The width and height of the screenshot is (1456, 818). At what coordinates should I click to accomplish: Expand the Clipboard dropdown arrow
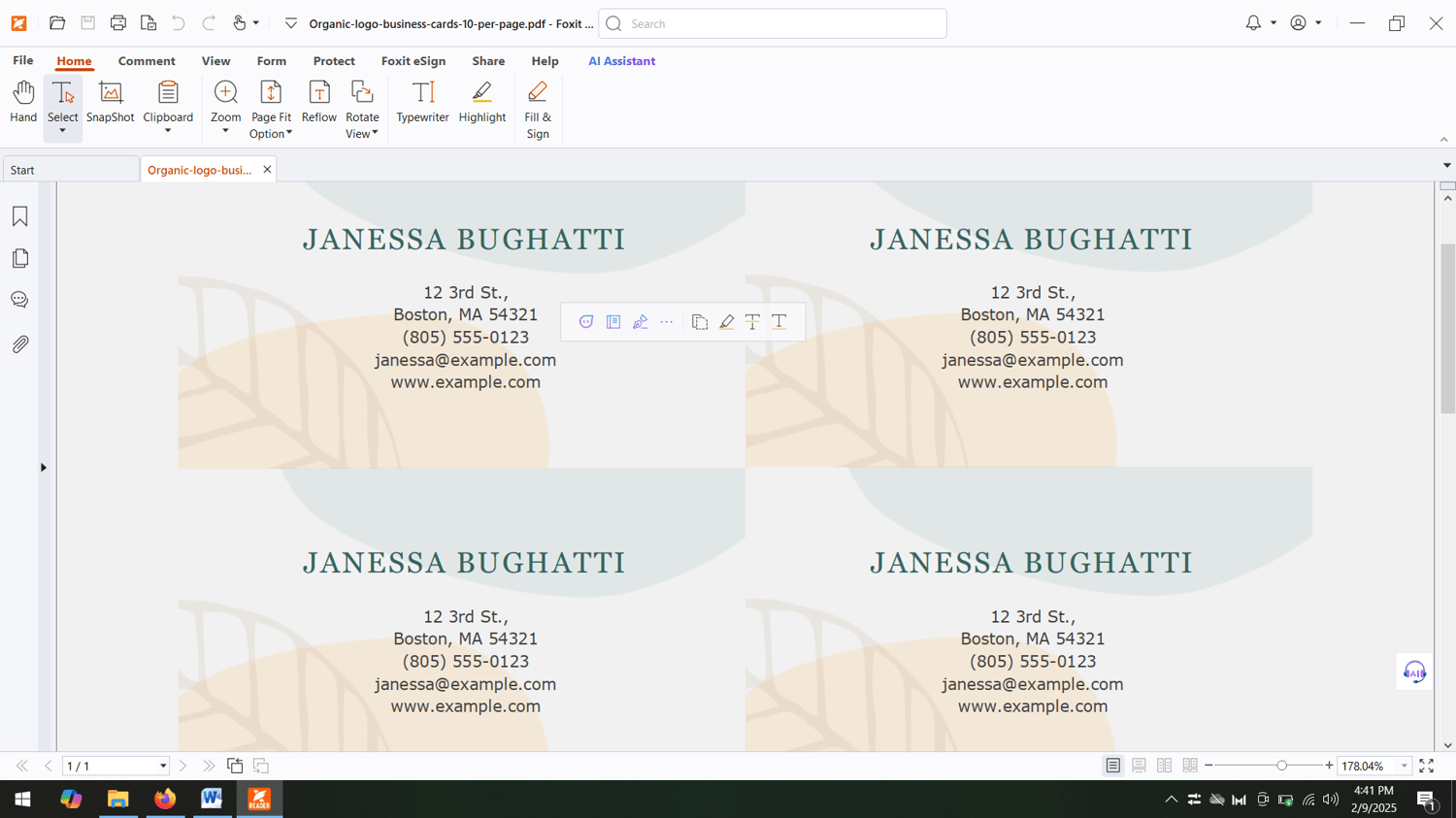pyautogui.click(x=168, y=132)
